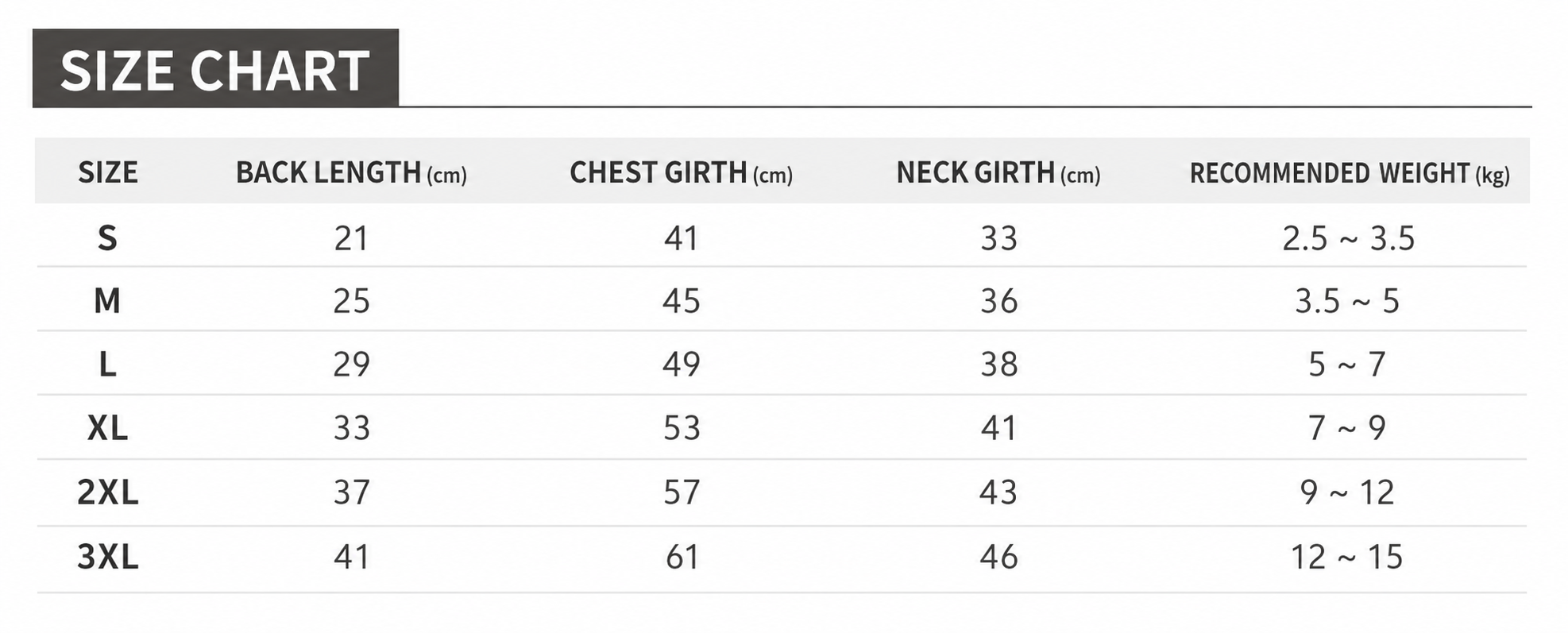The image size is (1568, 633).
Task: Click weight range 12 ~ 15 for 3XL
Action: (1346, 557)
